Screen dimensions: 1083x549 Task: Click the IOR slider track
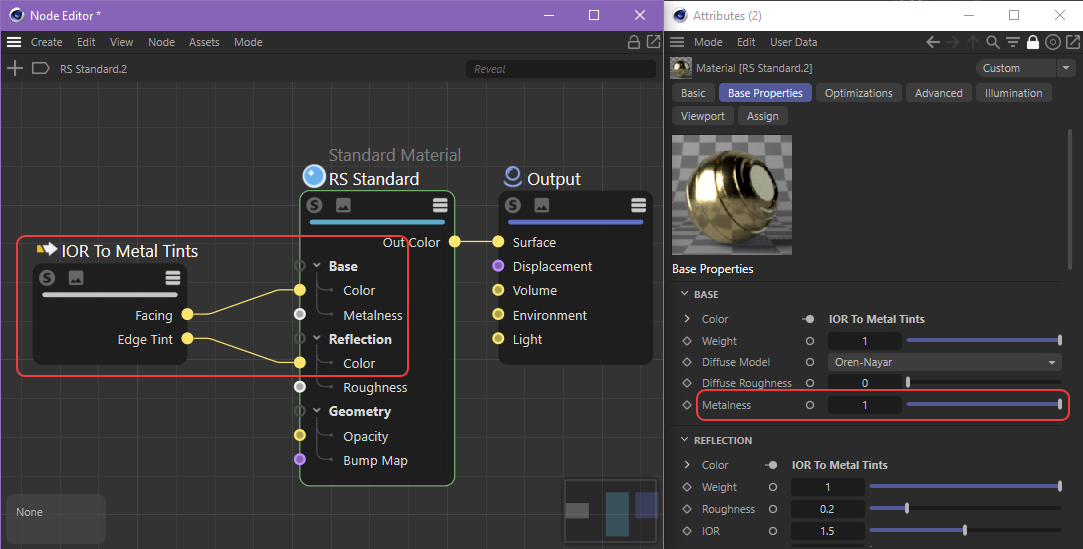[965, 531]
